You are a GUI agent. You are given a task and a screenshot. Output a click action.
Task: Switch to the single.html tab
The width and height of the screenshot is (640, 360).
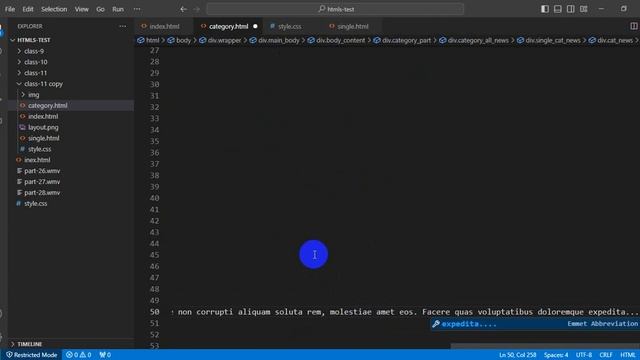(353, 26)
